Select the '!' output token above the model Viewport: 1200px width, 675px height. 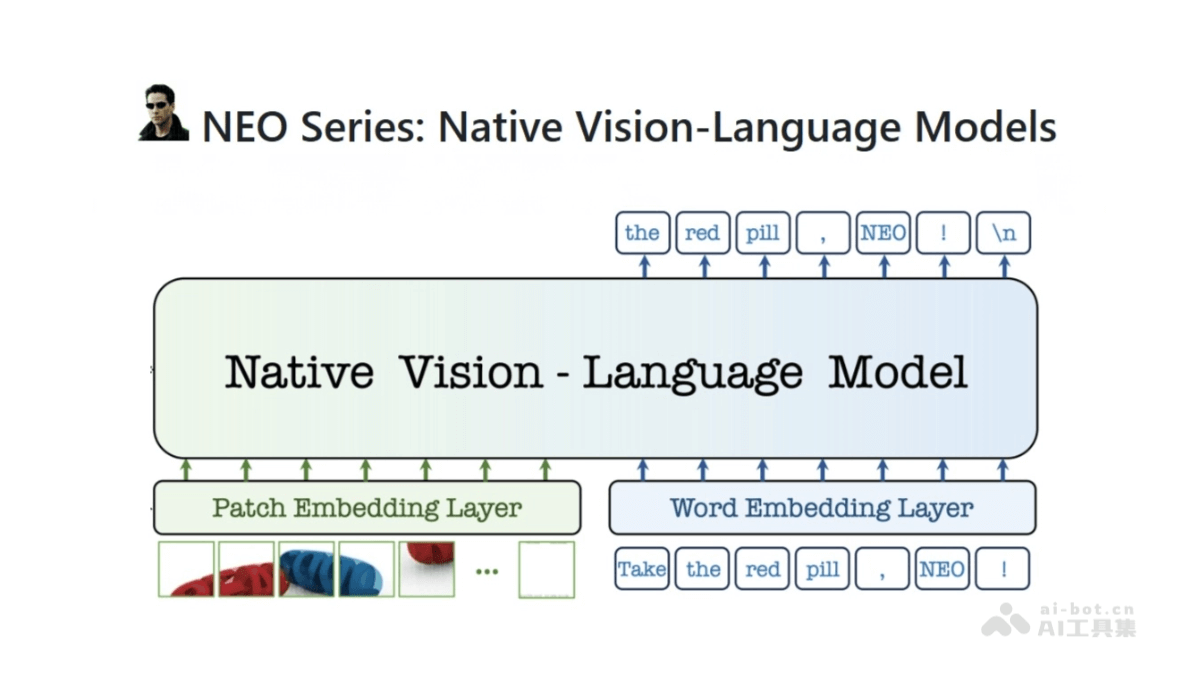943,233
